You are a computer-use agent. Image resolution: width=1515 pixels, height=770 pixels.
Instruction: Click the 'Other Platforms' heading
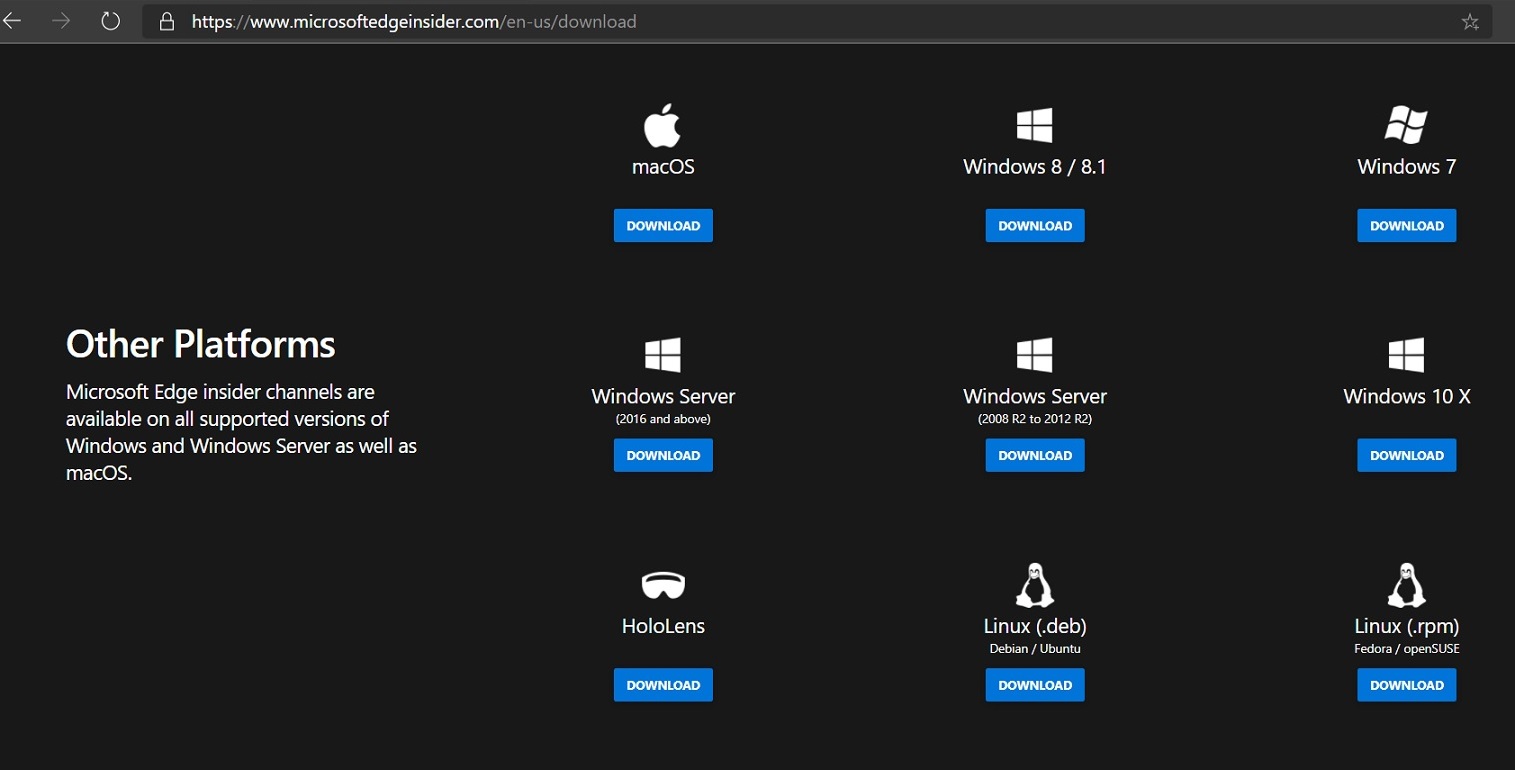[x=201, y=345]
